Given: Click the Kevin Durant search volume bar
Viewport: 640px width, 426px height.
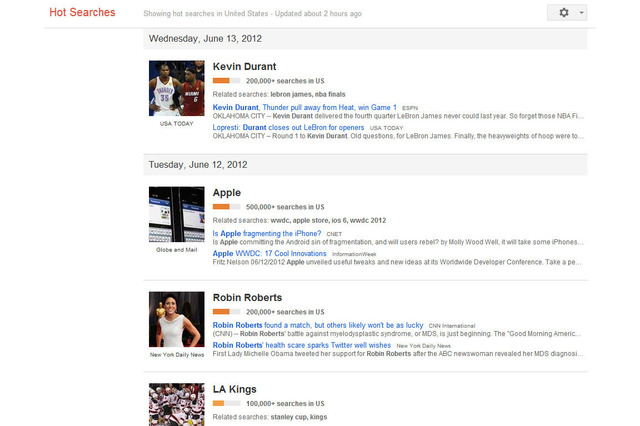Looking at the screenshot, I should coord(227,81).
